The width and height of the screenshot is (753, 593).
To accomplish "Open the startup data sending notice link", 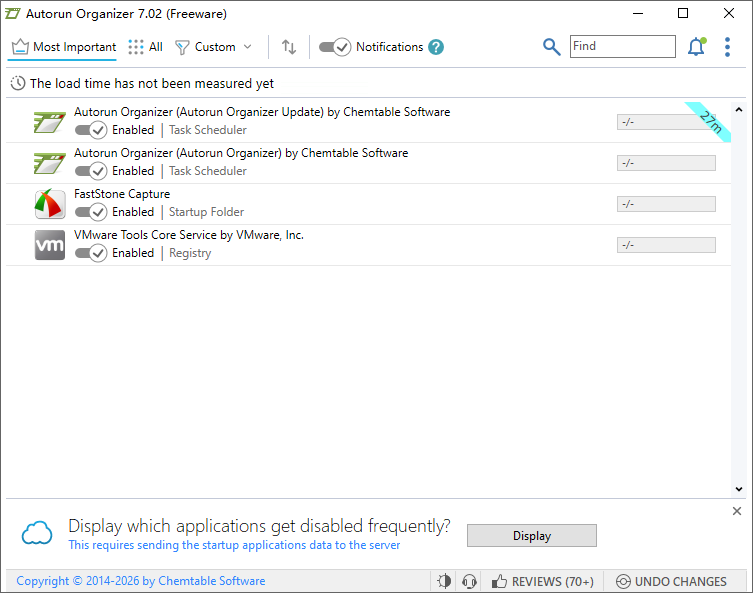I will coord(234,545).
